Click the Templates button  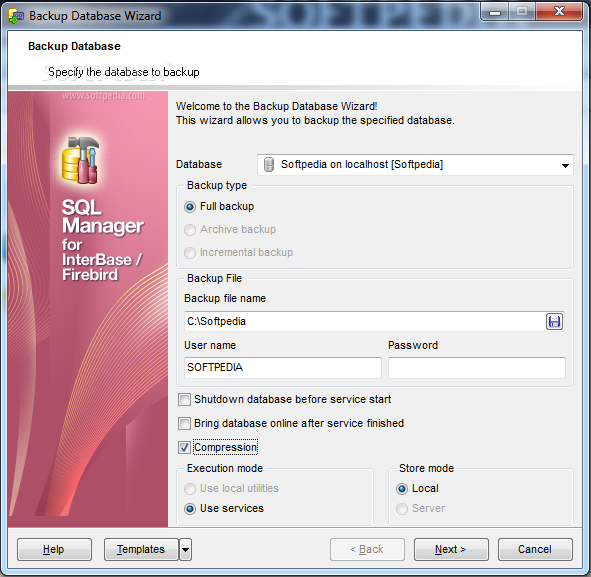click(141, 549)
